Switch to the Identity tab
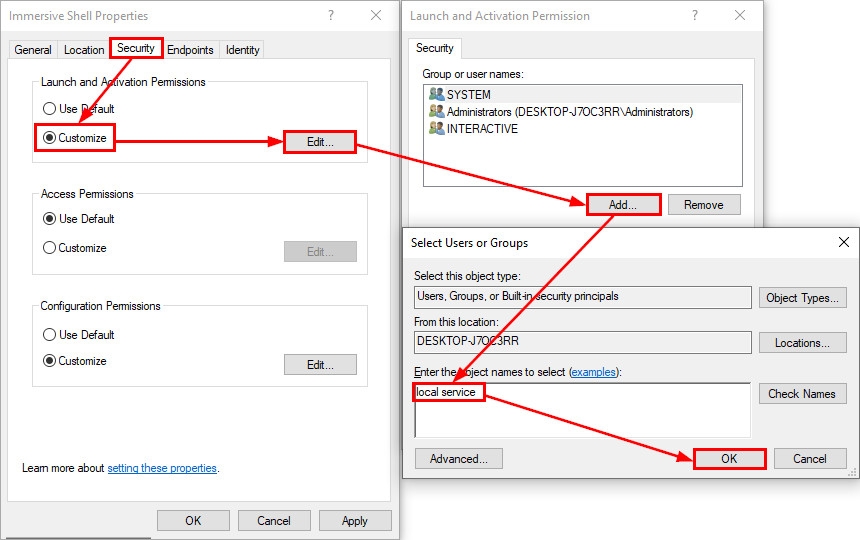The width and height of the screenshot is (860, 540). (243, 50)
